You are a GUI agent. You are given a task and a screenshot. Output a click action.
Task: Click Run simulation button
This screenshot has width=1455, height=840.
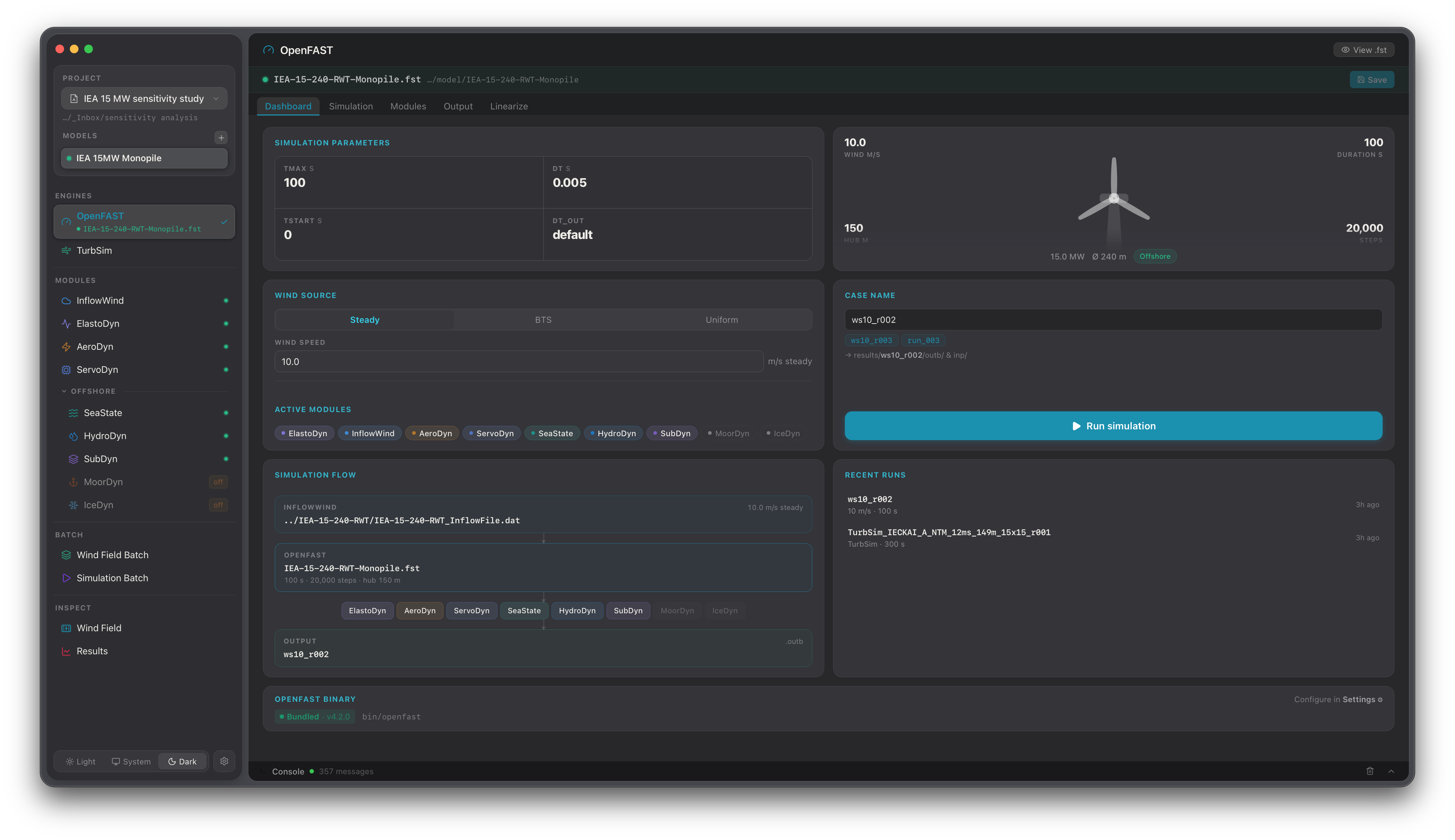pos(1113,426)
